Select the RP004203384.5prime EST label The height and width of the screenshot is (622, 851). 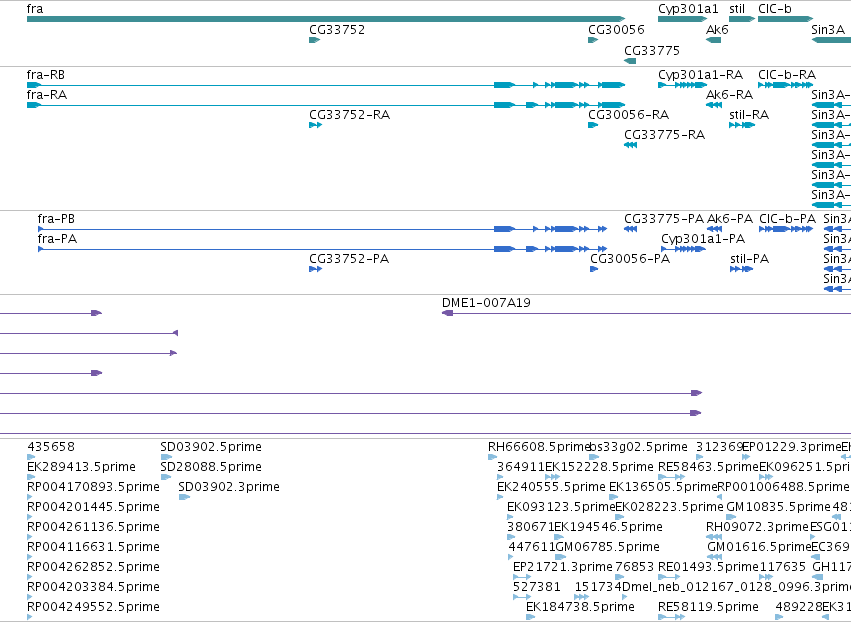[x=93, y=587]
